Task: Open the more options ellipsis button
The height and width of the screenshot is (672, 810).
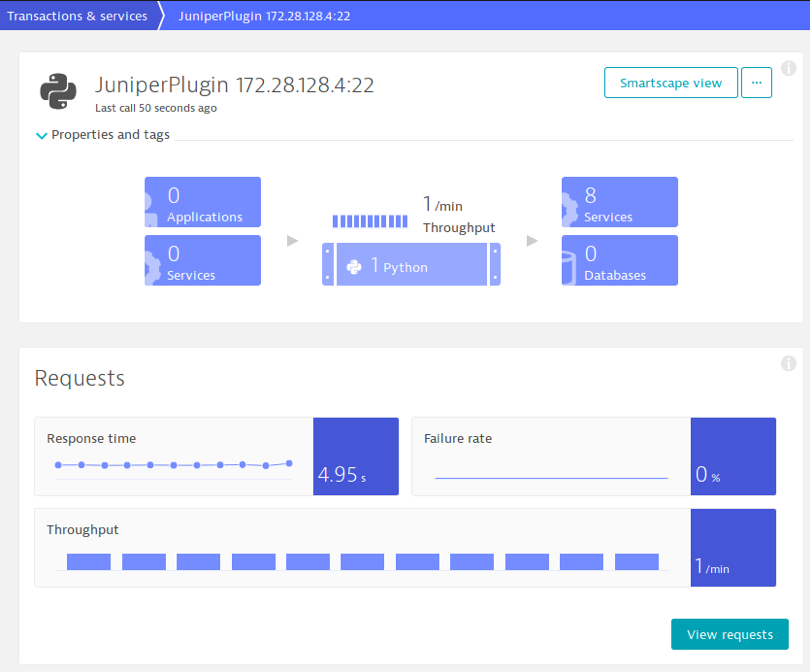Action: [756, 83]
